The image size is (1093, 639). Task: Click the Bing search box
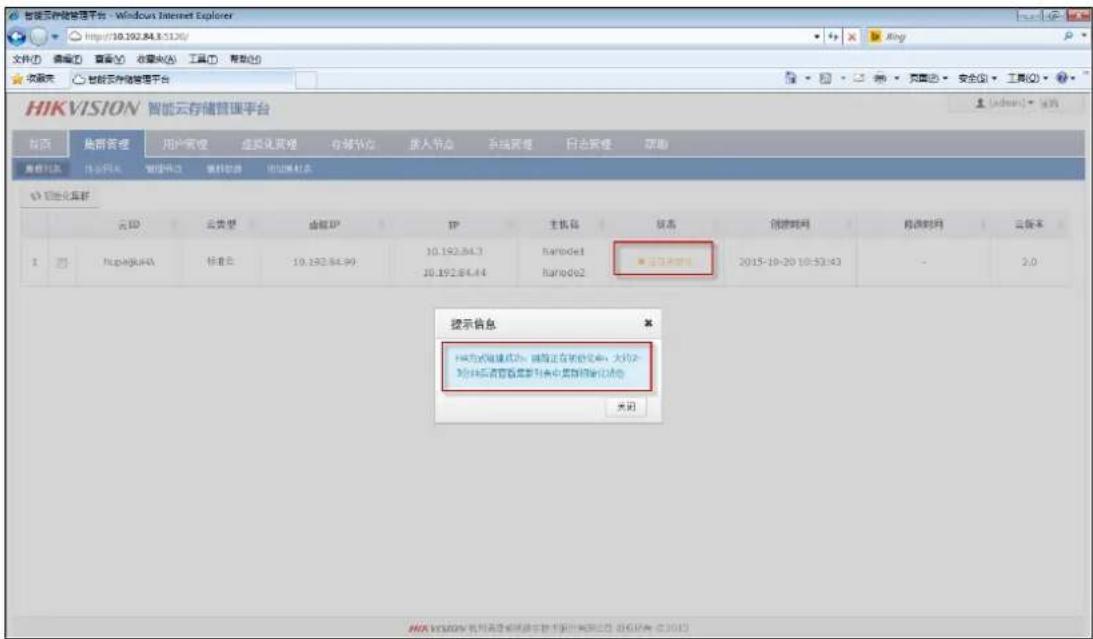click(969, 36)
